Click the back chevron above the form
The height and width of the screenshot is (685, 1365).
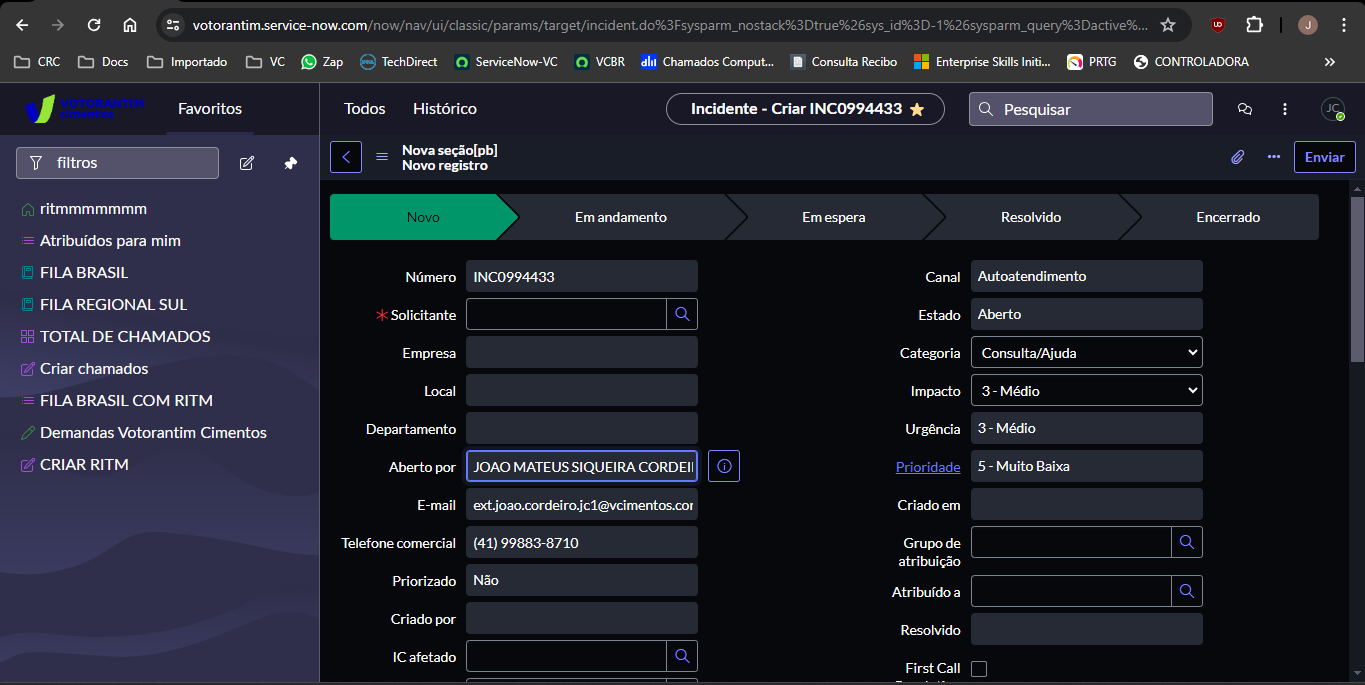[x=345, y=156]
